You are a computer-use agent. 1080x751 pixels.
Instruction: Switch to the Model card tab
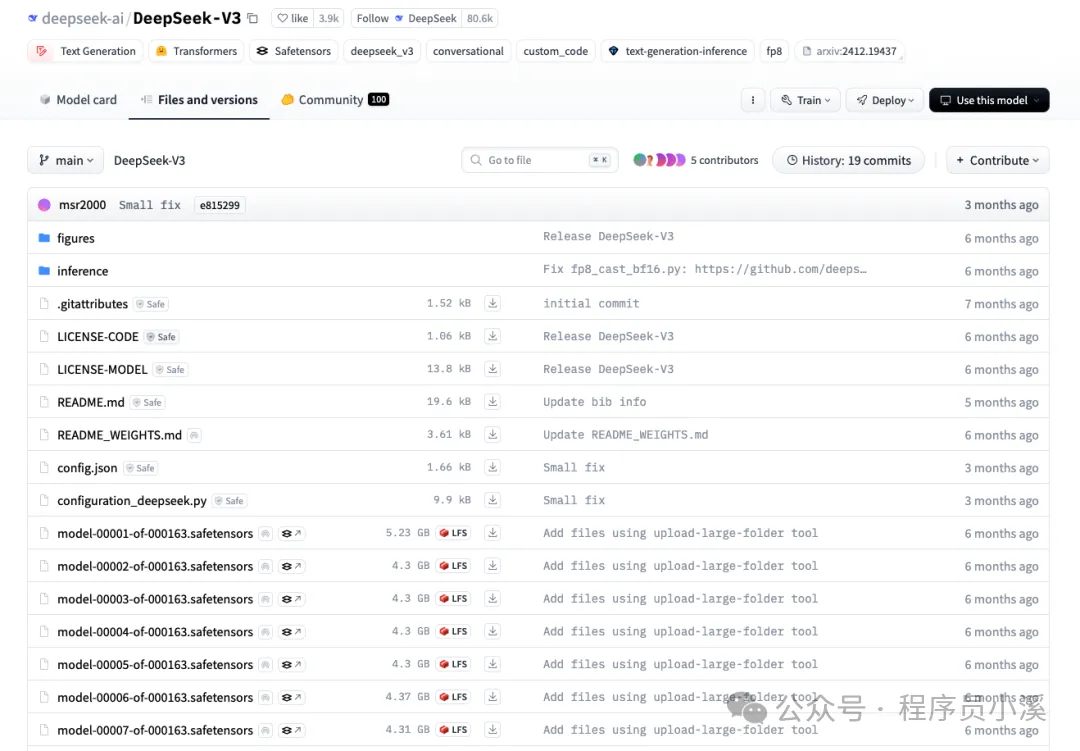pos(79,100)
